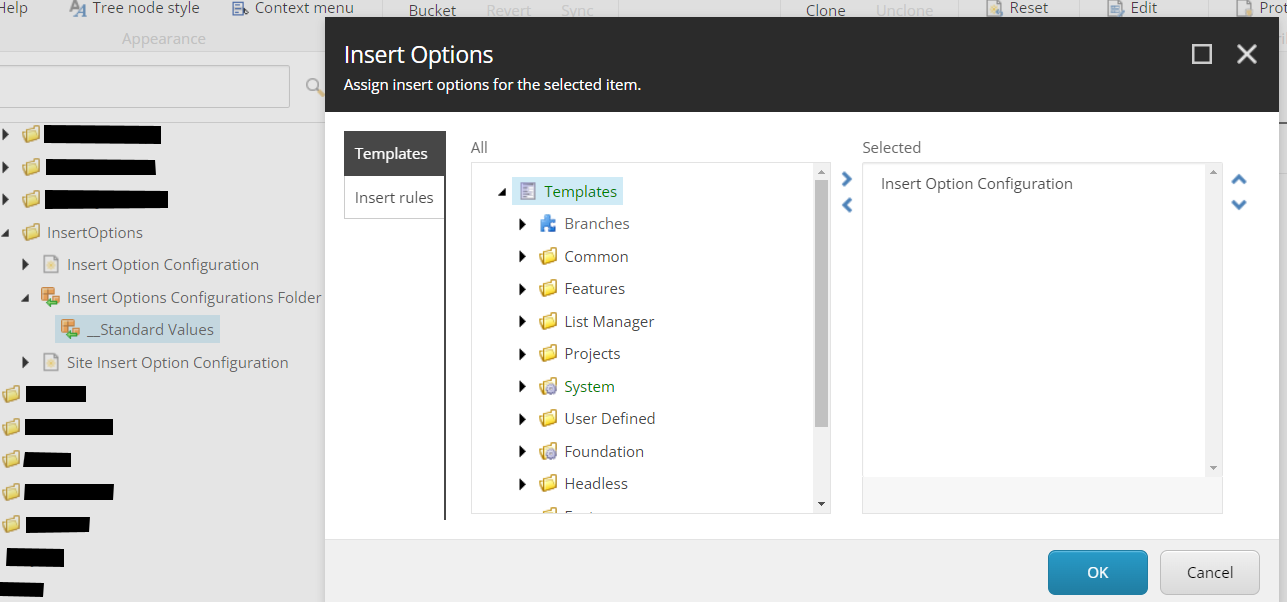This screenshot has width=1287, height=602.
Task: Move selected item up with arrow
Action: (x=1239, y=180)
